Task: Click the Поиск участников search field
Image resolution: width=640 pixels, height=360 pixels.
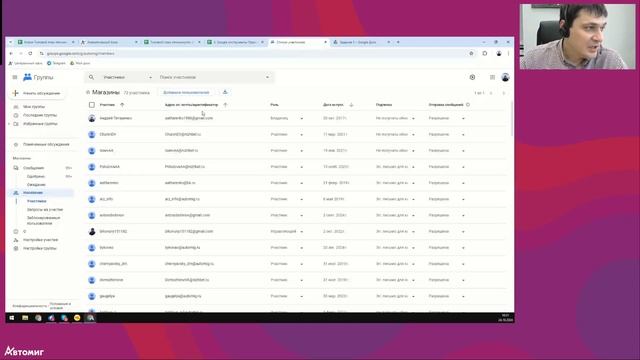Action: [210, 77]
